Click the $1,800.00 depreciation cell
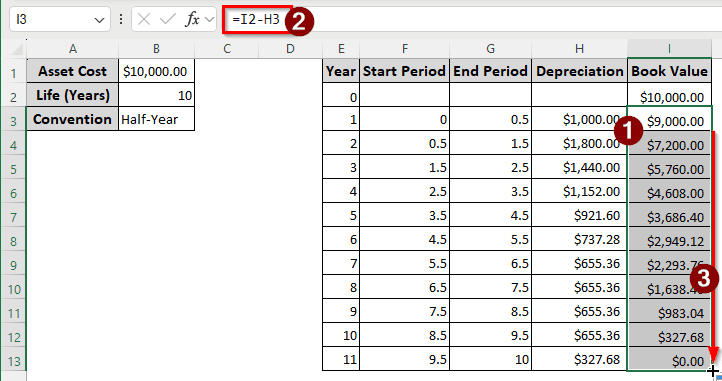 [579, 143]
